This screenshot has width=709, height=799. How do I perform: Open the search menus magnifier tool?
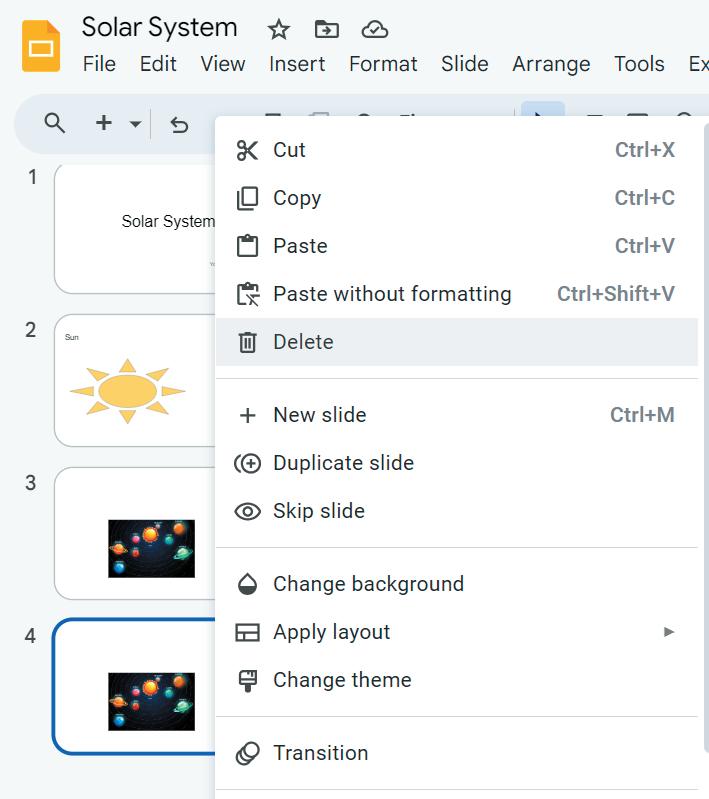point(55,123)
